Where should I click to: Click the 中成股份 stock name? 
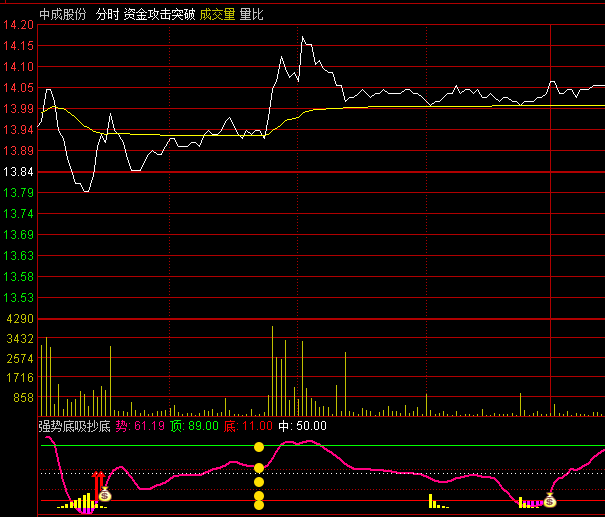pyautogui.click(x=63, y=15)
